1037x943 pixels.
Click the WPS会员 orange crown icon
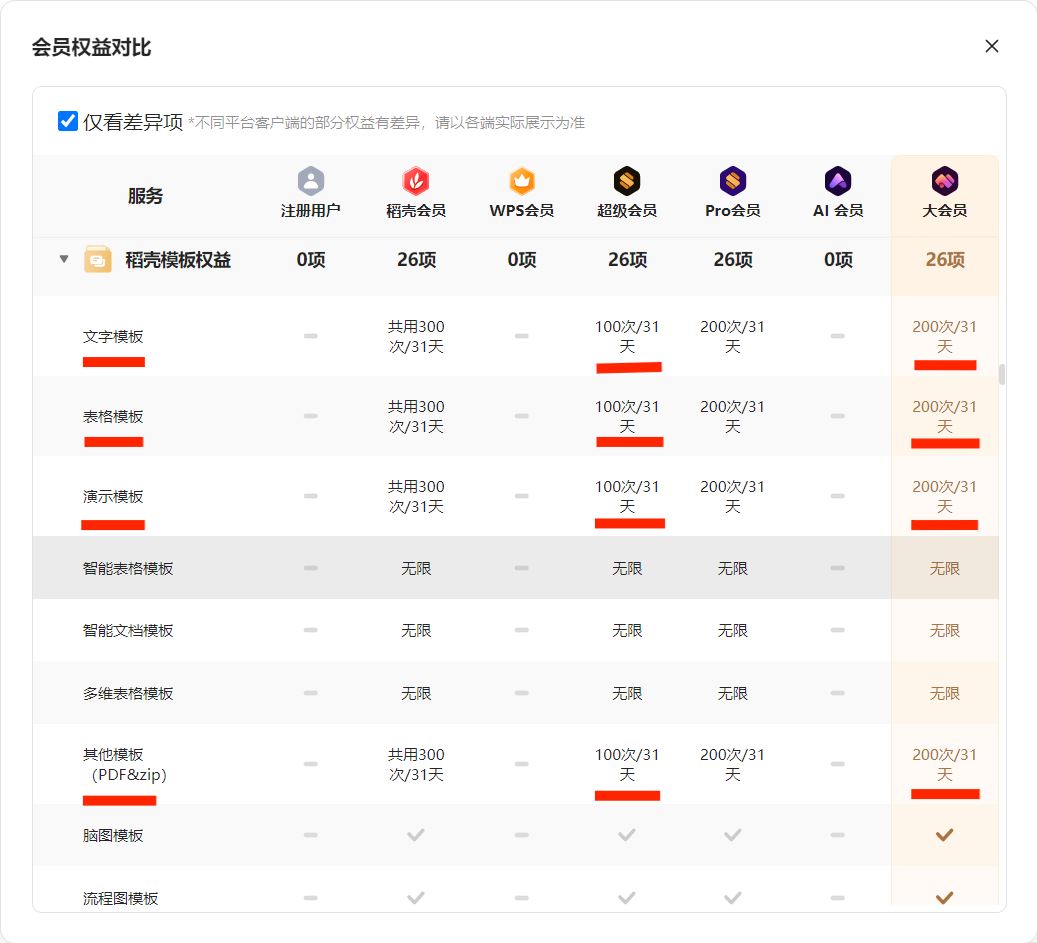(522, 181)
